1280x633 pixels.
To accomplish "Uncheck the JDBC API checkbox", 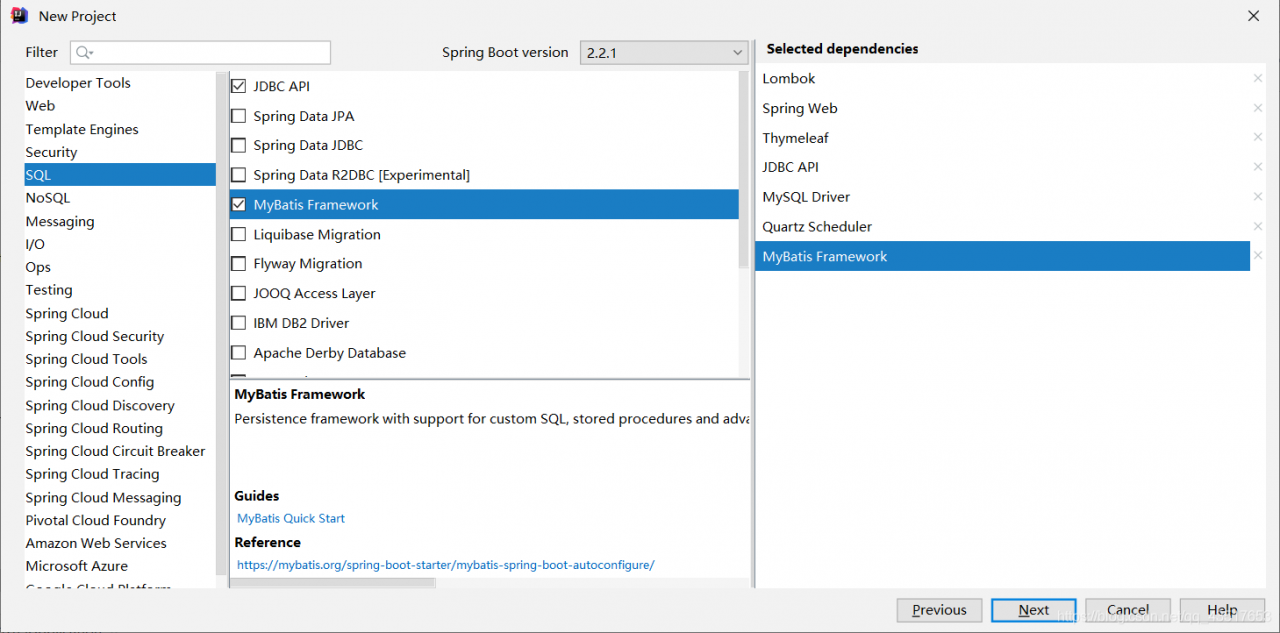I will (238, 86).
